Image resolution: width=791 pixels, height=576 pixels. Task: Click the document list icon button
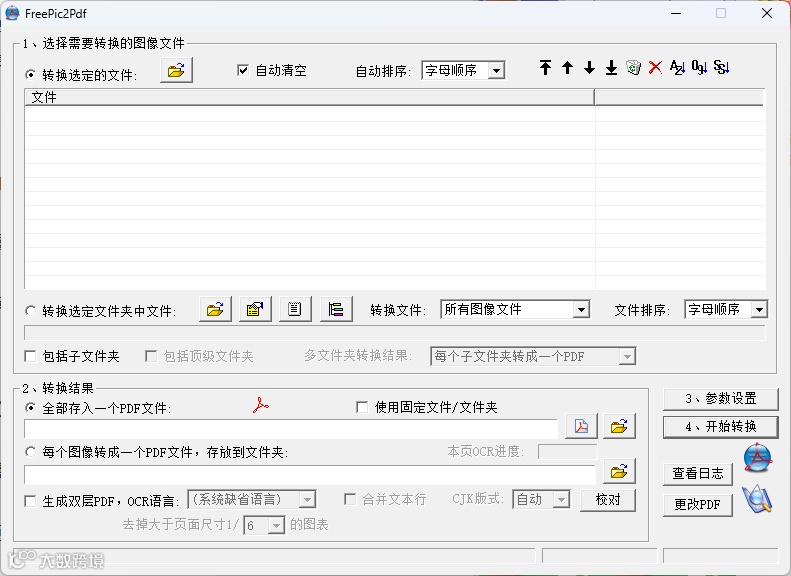[x=295, y=309]
